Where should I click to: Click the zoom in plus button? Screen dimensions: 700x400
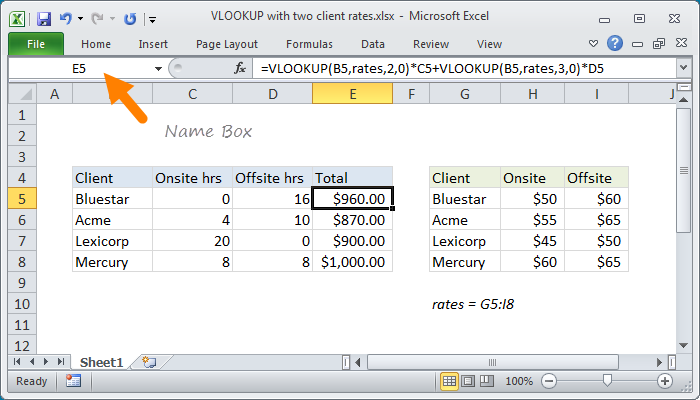point(664,381)
